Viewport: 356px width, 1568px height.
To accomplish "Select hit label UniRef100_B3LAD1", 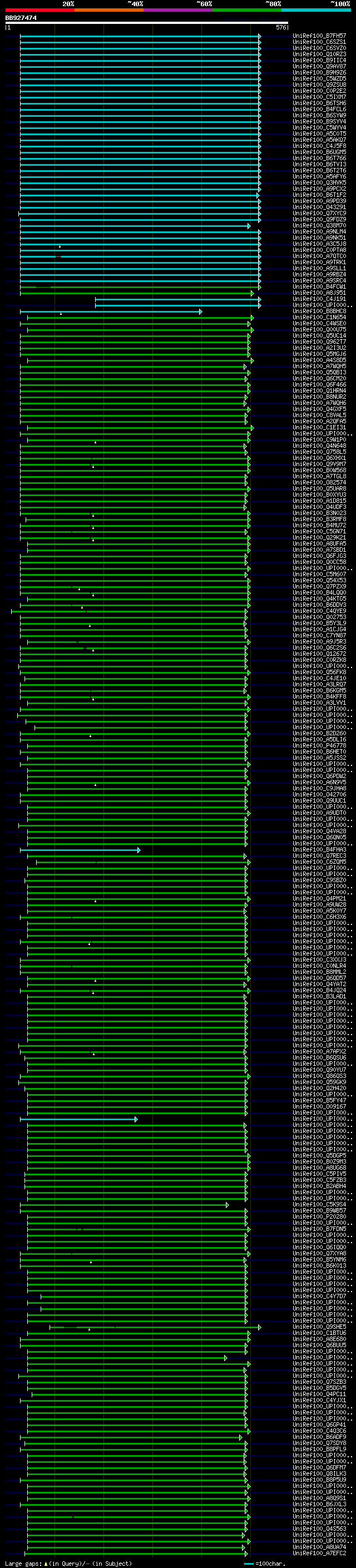I will point(319,996).
